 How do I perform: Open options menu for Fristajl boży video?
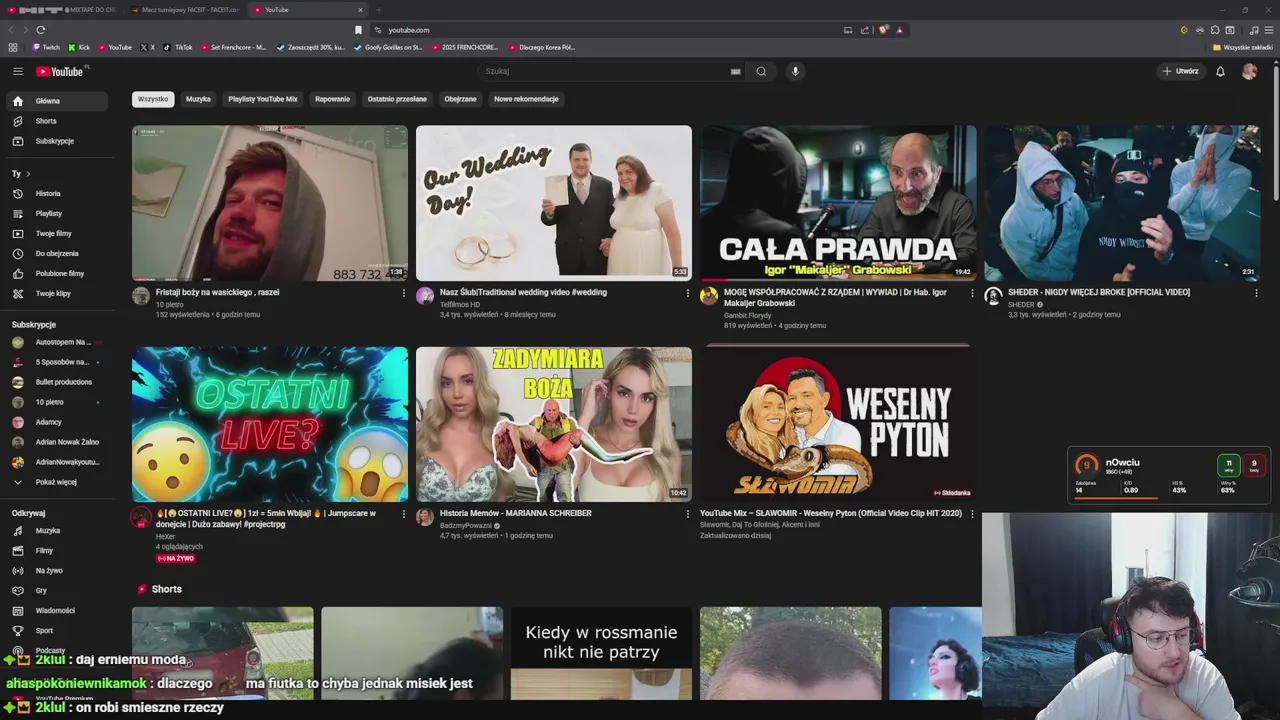(x=404, y=293)
